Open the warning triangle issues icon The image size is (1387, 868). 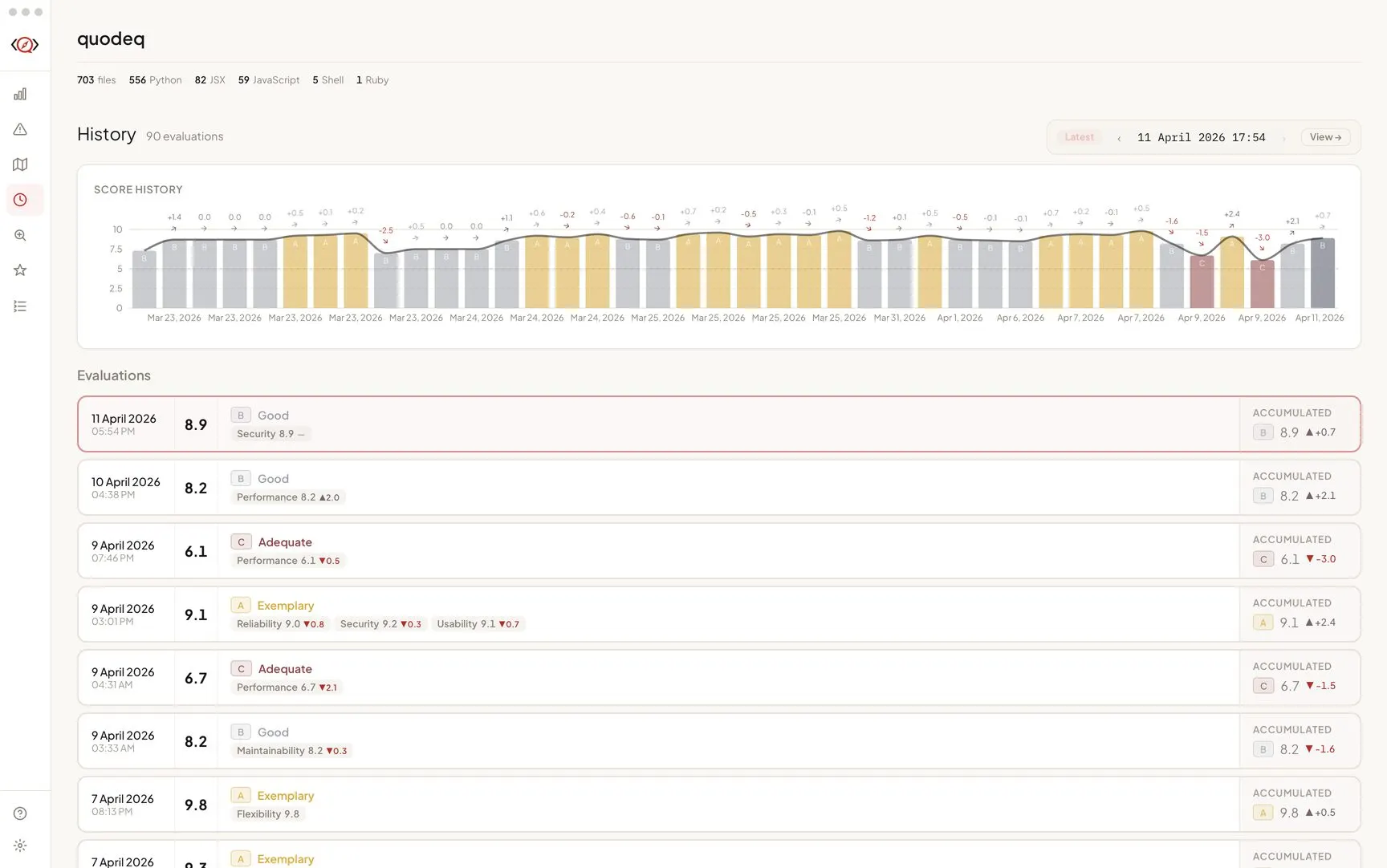click(20, 129)
